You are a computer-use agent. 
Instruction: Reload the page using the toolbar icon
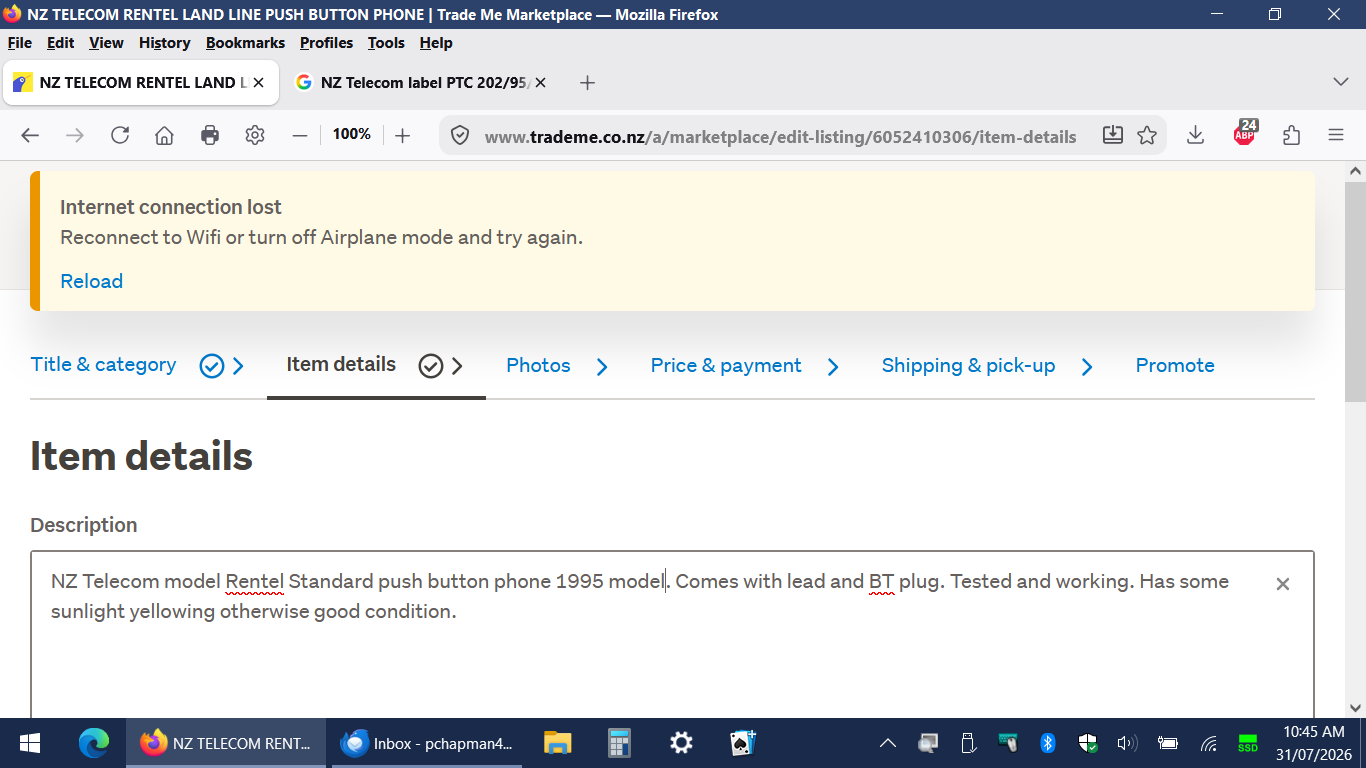point(120,136)
